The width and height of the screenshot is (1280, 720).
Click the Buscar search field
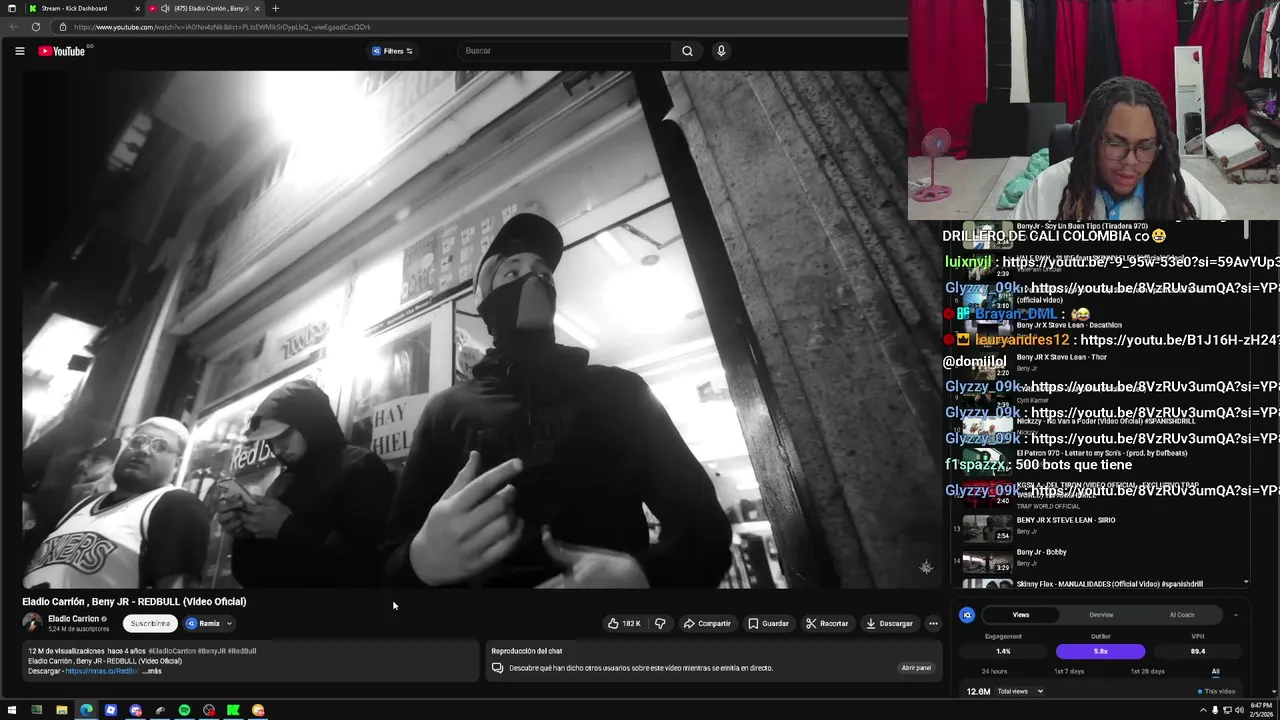coord(565,51)
